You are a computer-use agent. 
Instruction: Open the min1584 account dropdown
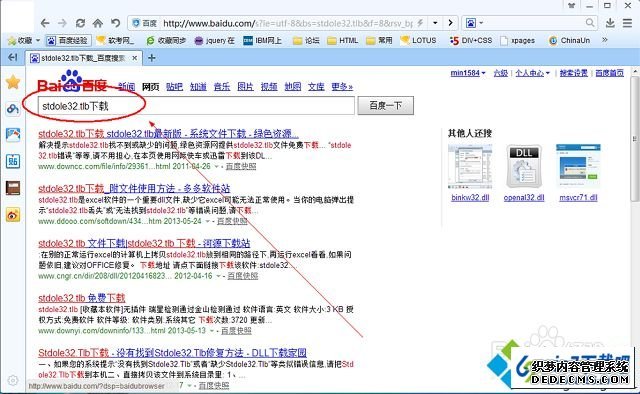click(x=468, y=73)
